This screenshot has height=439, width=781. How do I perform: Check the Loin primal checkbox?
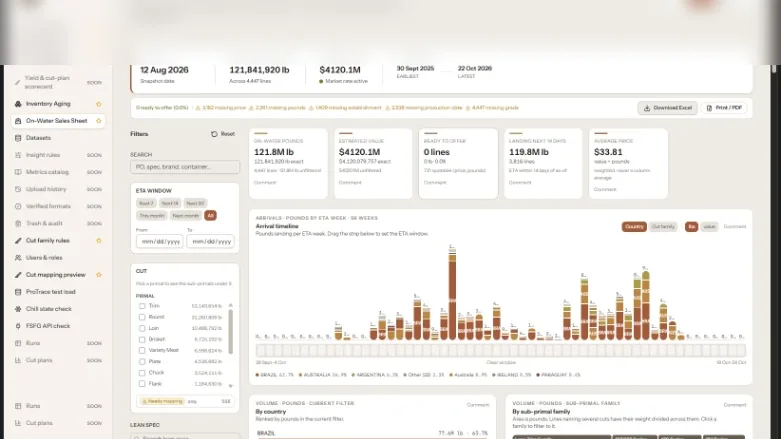[142, 328]
